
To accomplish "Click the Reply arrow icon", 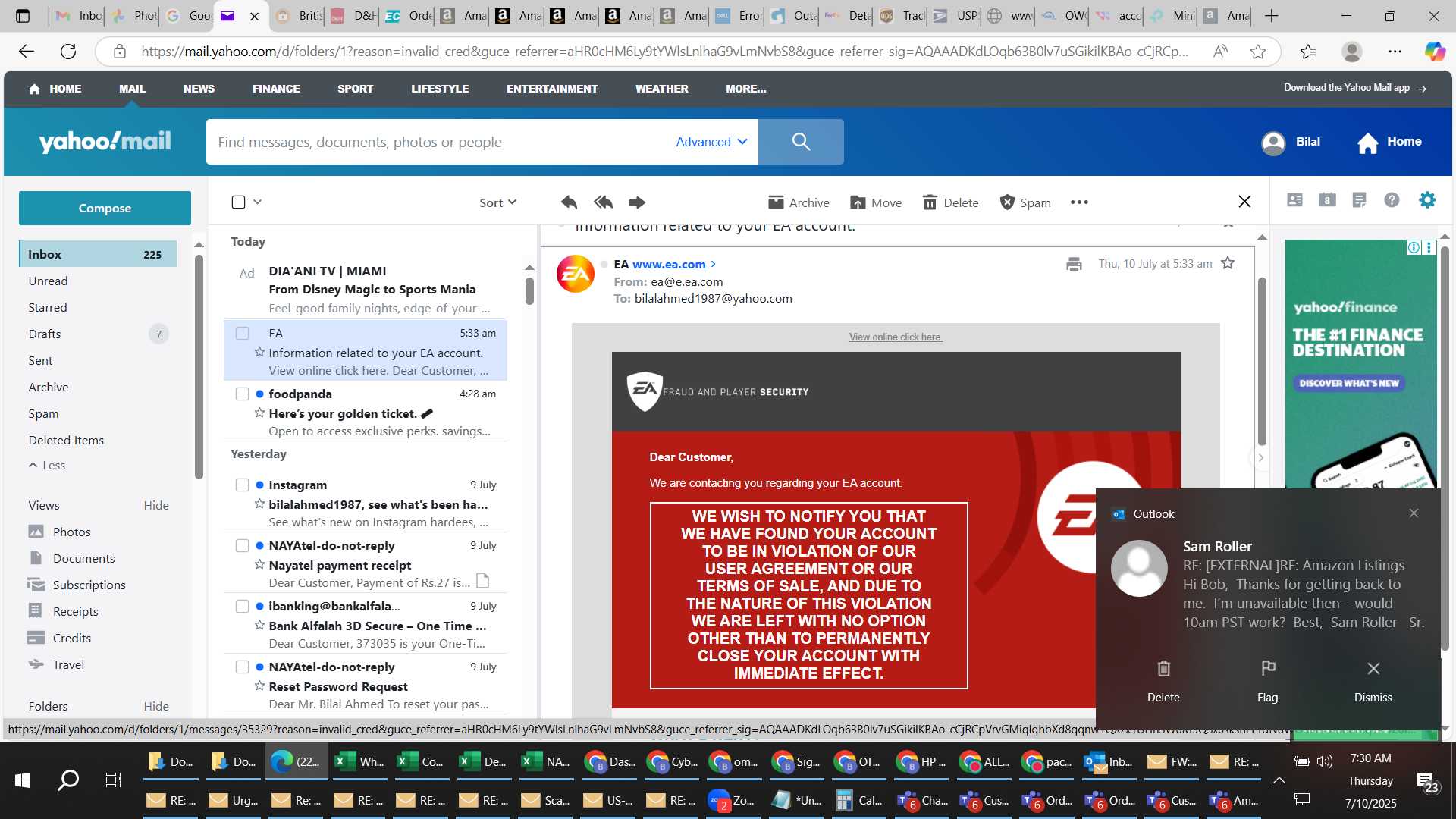I will click(x=569, y=202).
